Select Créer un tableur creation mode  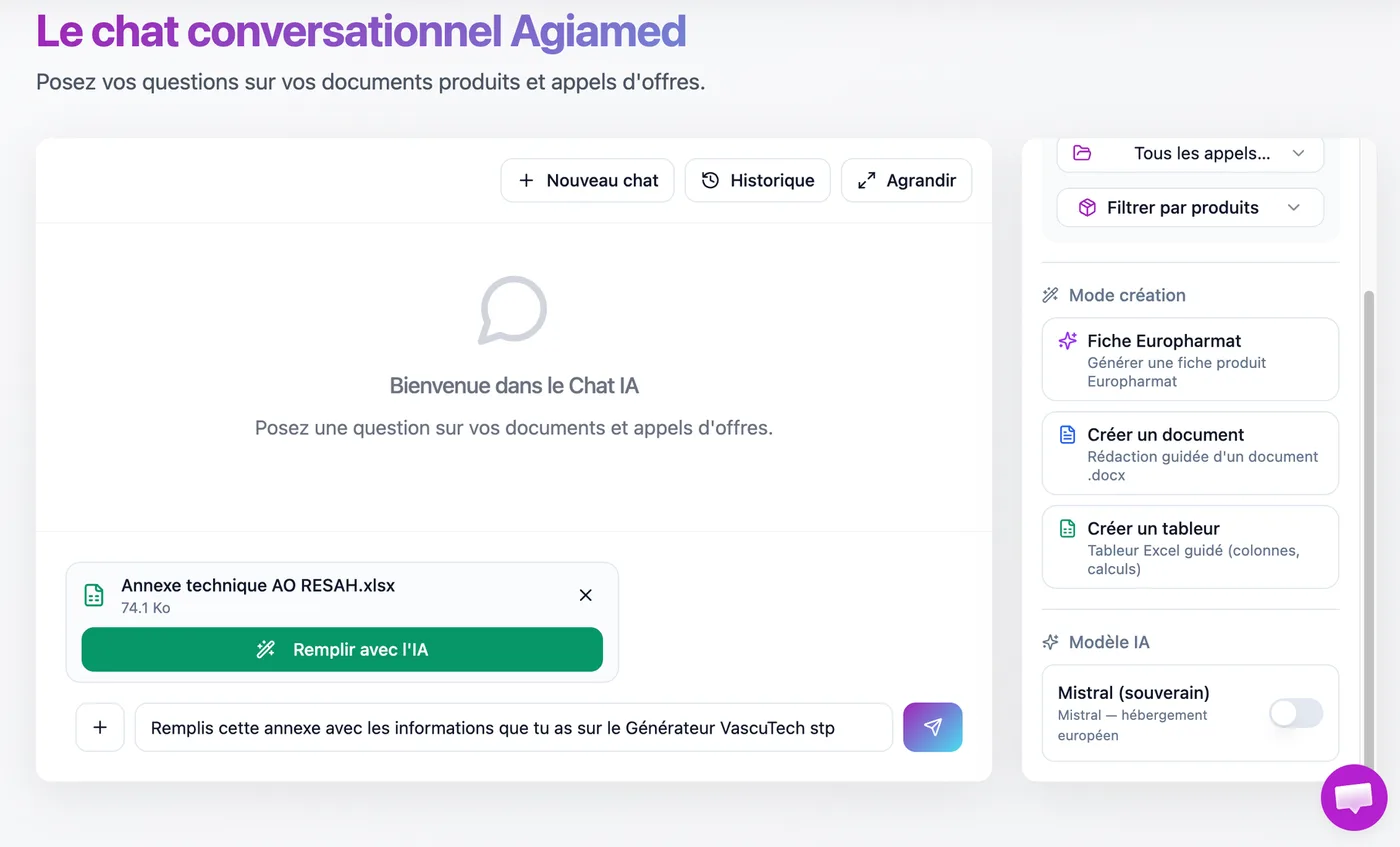coord(1190,547)
